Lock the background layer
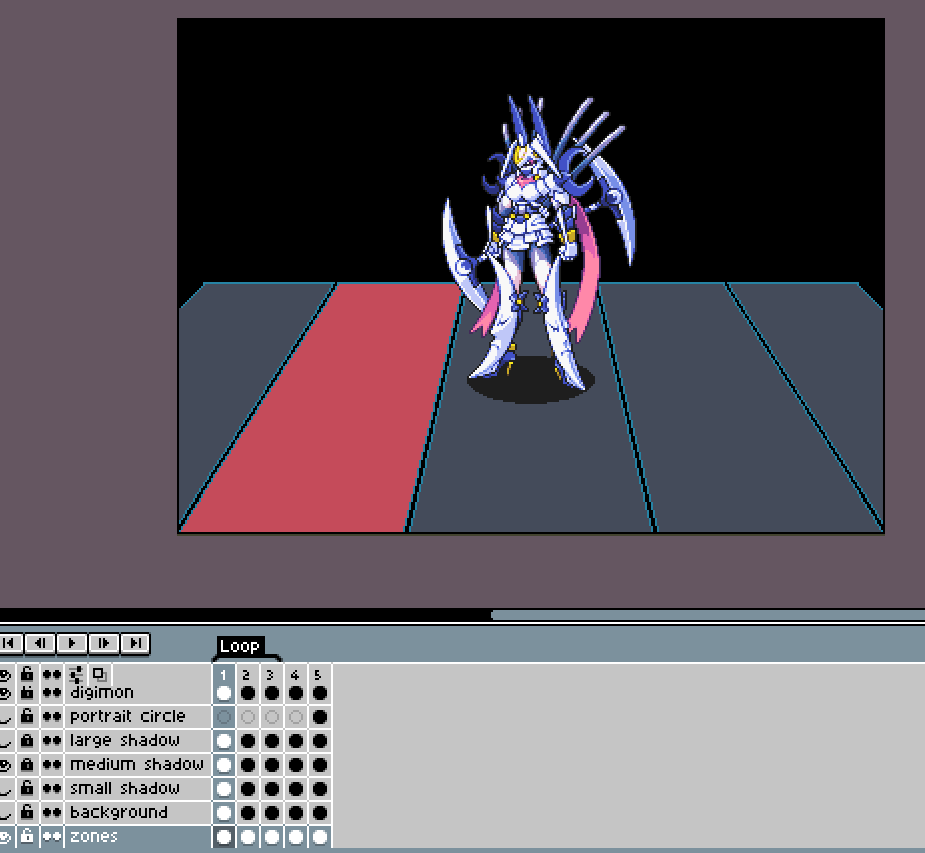The height and width of the screenshot is (853, 925). coord(27,813)
